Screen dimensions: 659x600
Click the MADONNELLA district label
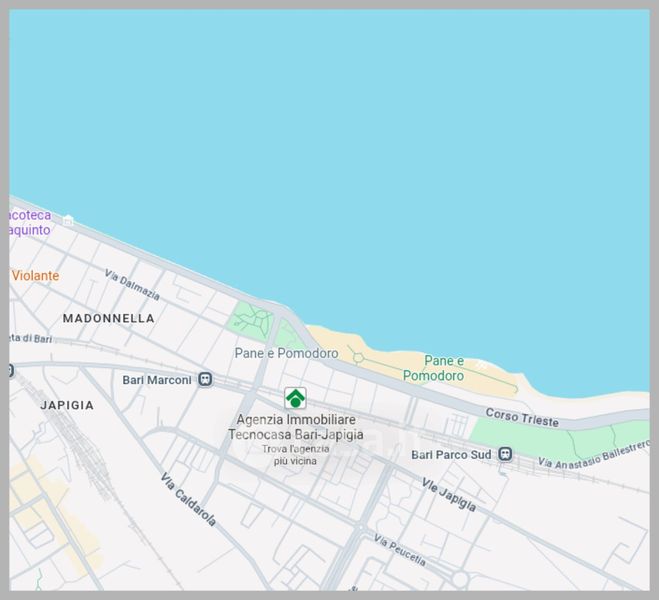click(108, 318)
